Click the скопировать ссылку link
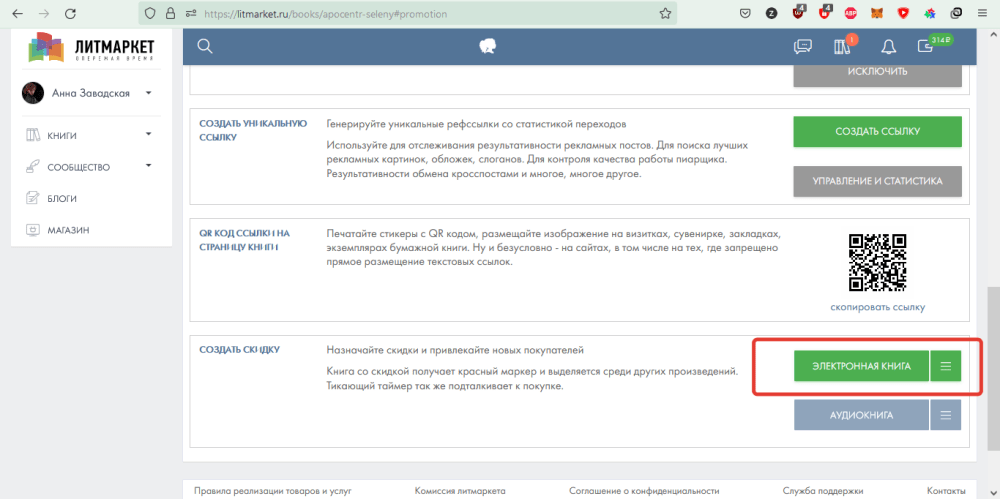The image size is (1000, 499). click(x=877, y=307)
